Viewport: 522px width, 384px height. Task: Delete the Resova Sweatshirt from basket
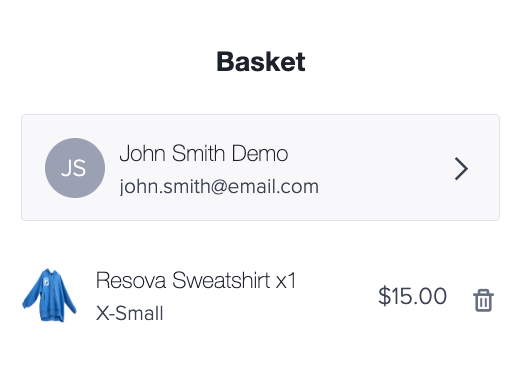coord(483,300)
